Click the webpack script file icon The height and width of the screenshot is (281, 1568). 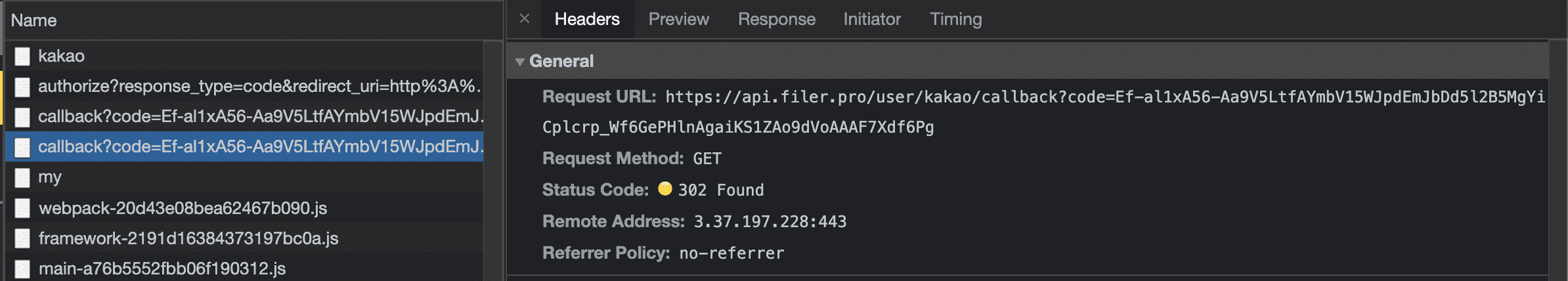pyautogui.click(x=22, y=208)
